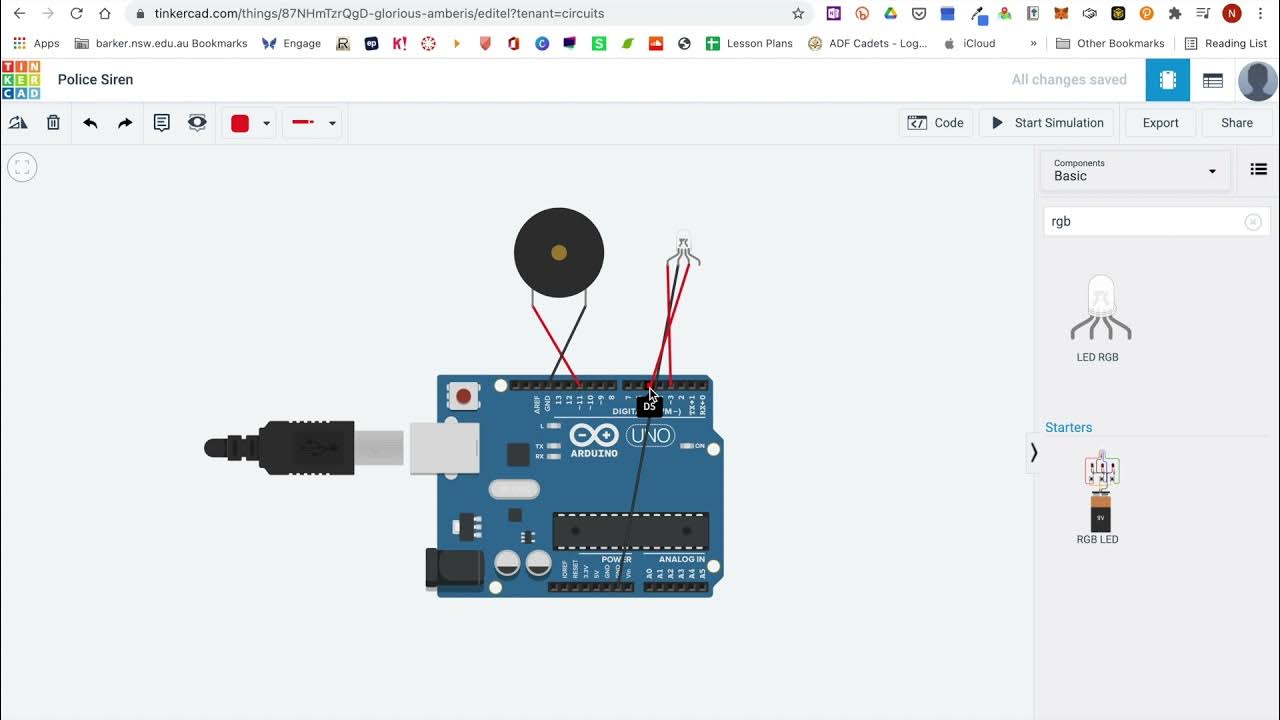Open the Chrome extensions puzzle icon
The width and height of the screenshot is (1280, 720).
coord(1175,14)
